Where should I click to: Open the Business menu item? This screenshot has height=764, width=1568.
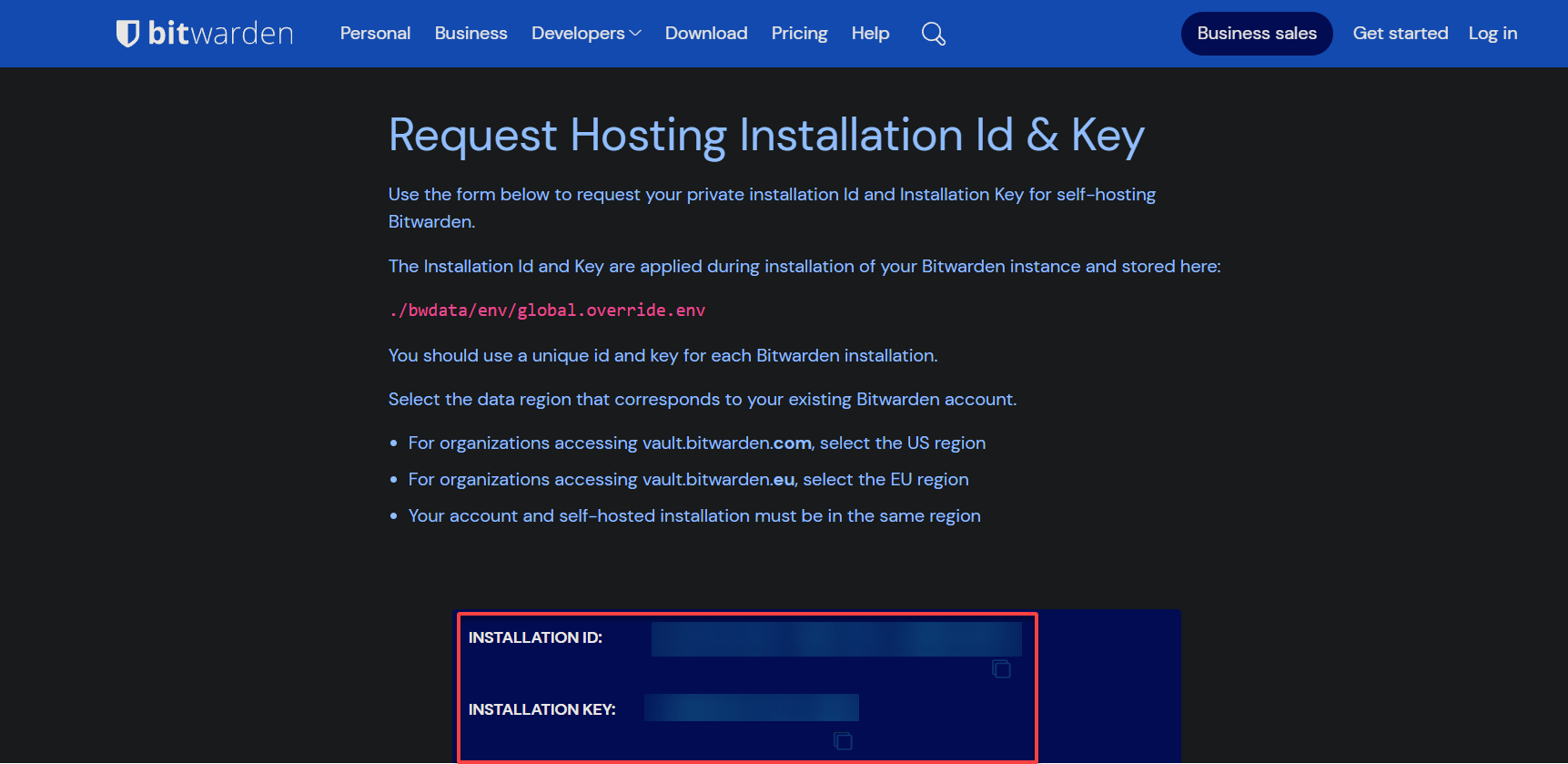(x=470, y=34)
